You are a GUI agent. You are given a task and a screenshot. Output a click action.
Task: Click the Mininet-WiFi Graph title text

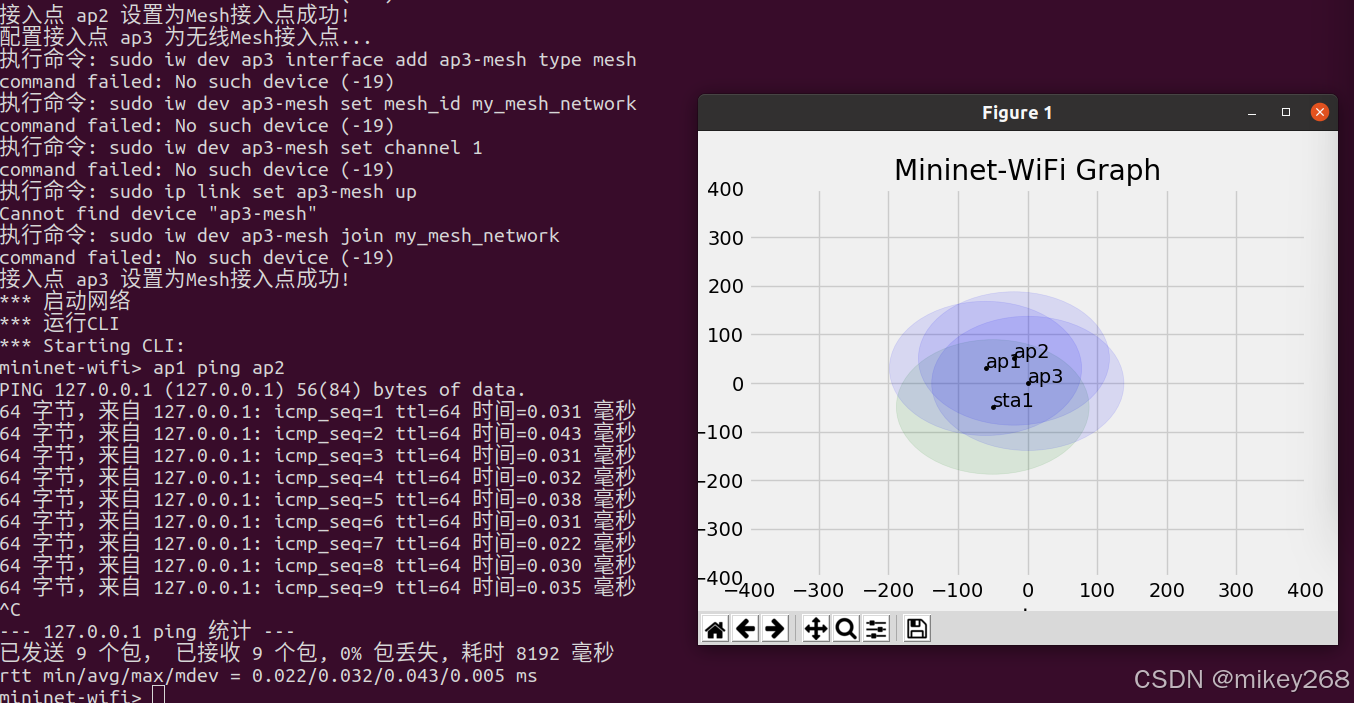pos(1027,170)
